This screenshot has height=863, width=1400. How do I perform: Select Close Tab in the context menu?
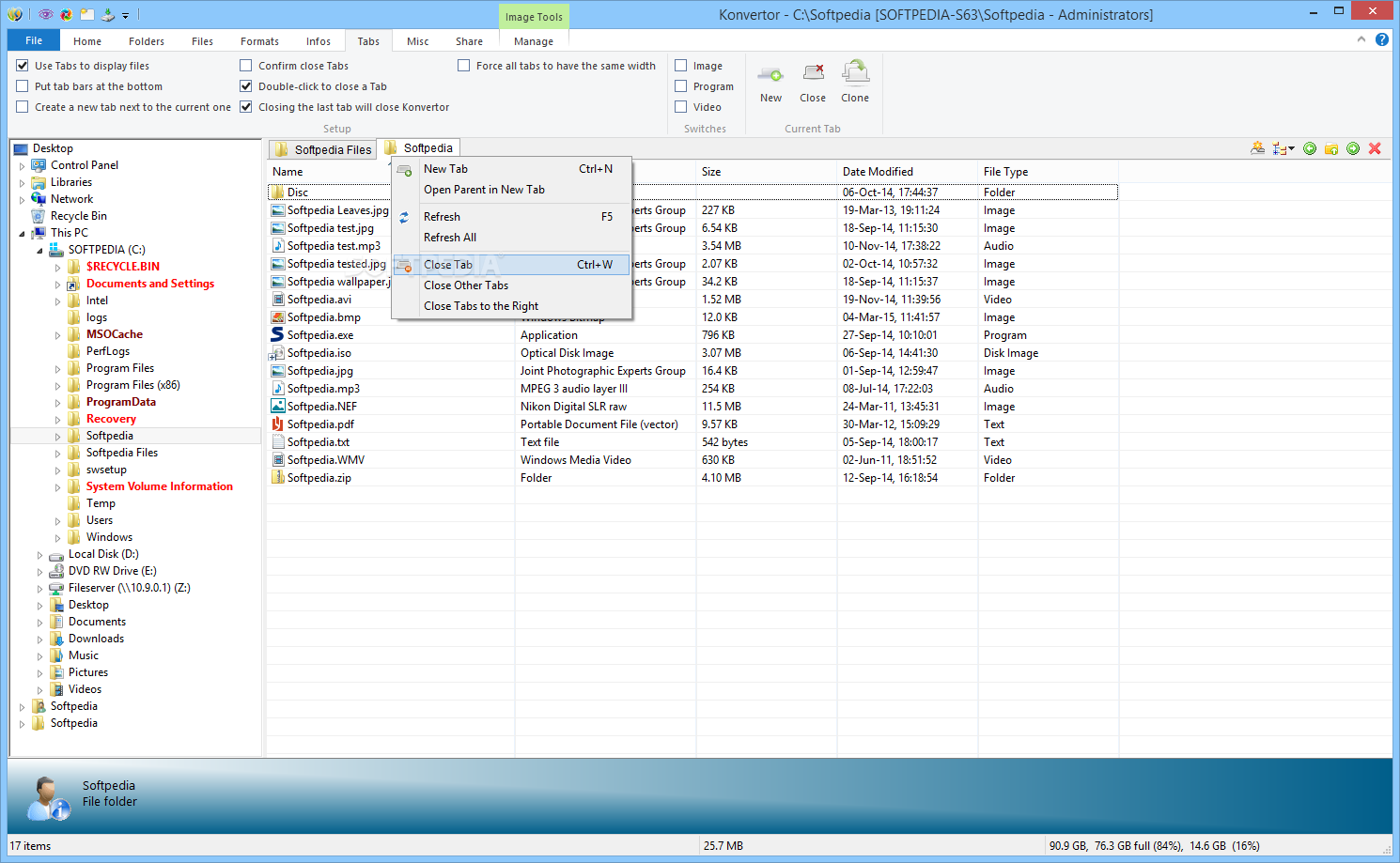tap(511, 265)
